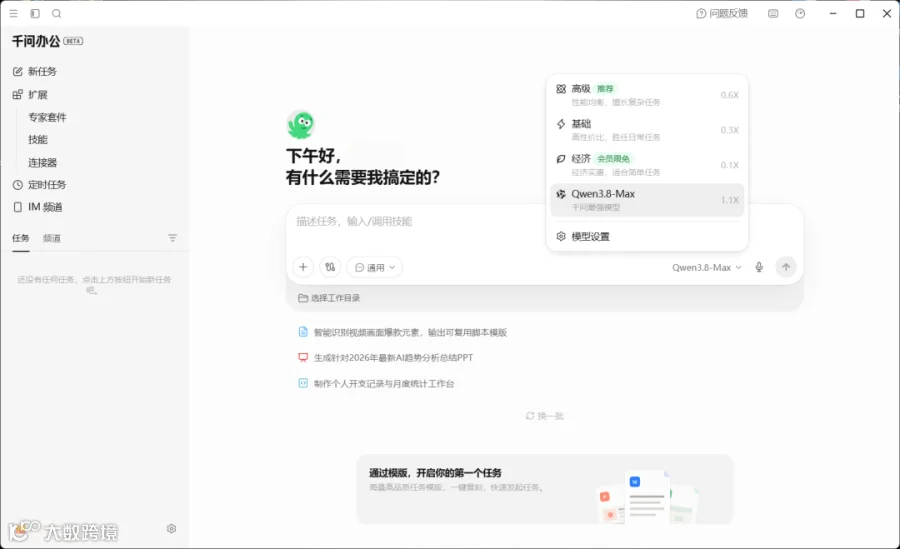Click the plus attachment button
900x549 pixels.
[303, 267]
